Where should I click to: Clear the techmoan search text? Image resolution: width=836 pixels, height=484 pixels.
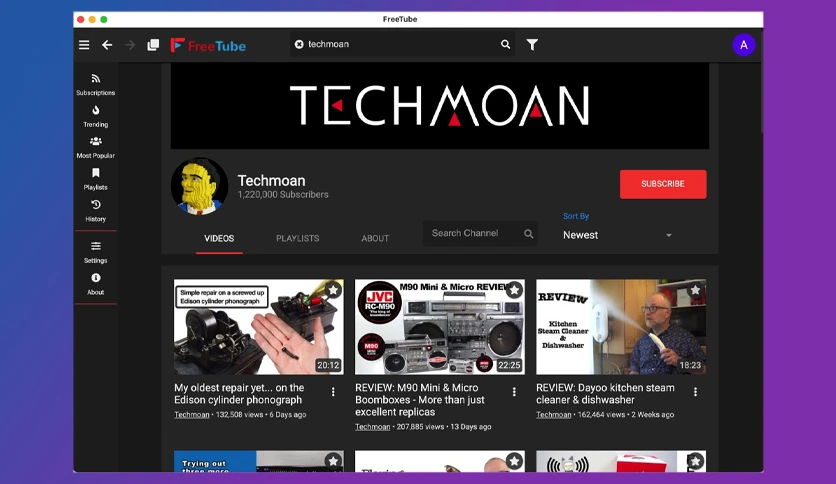(299, 44)
